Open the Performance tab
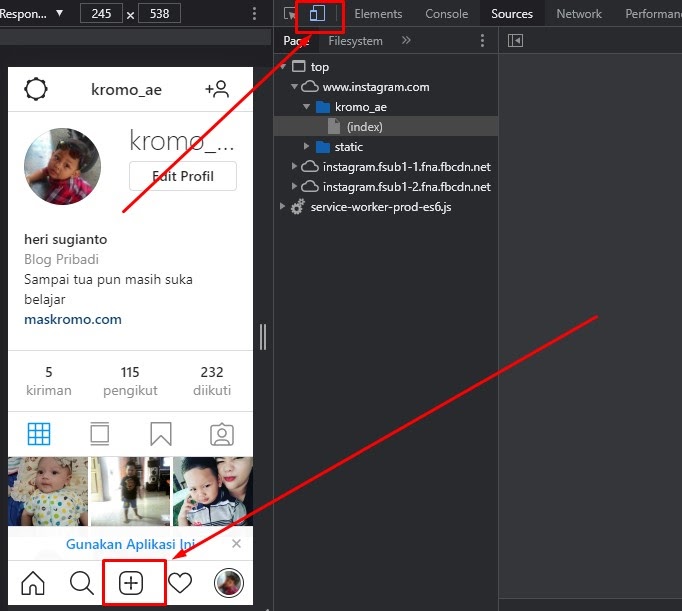 coord(653,14)
